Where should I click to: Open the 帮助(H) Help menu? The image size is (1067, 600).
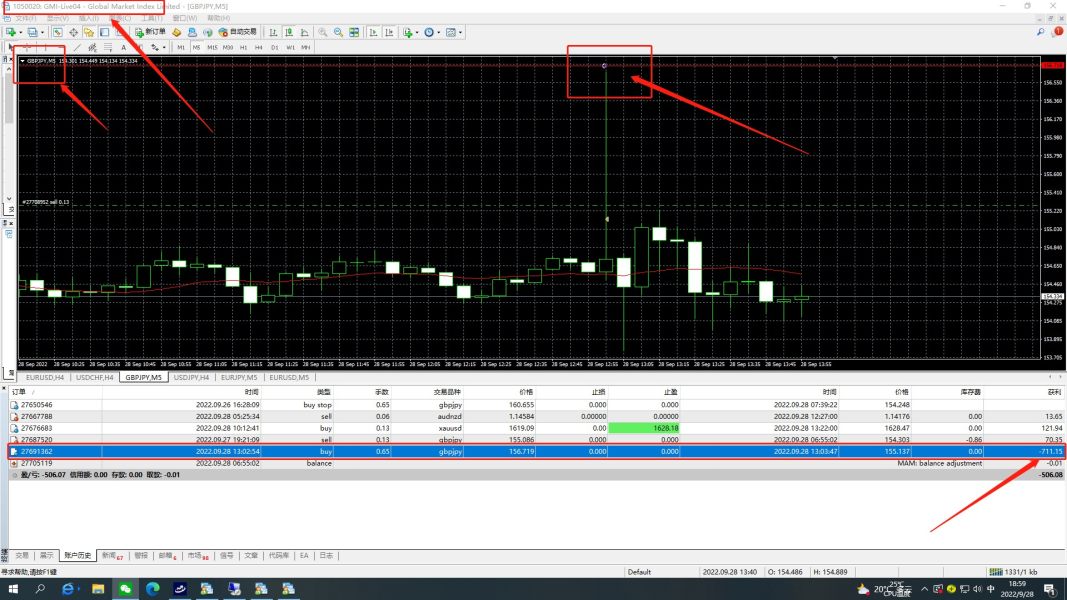coord(218,18)
